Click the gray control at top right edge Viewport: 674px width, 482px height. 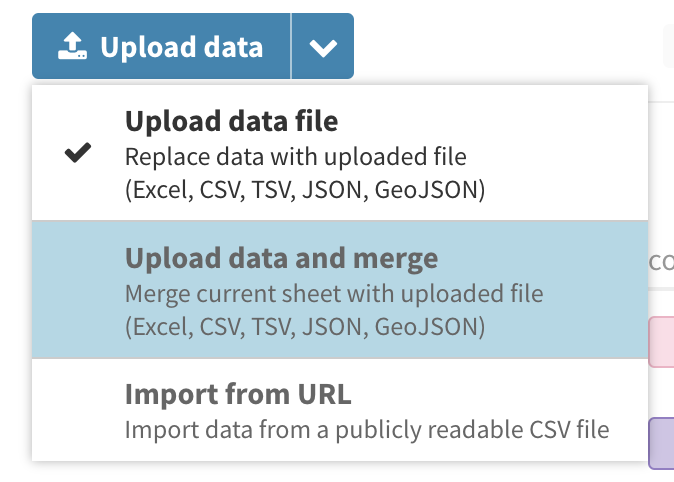pos(668,45)
